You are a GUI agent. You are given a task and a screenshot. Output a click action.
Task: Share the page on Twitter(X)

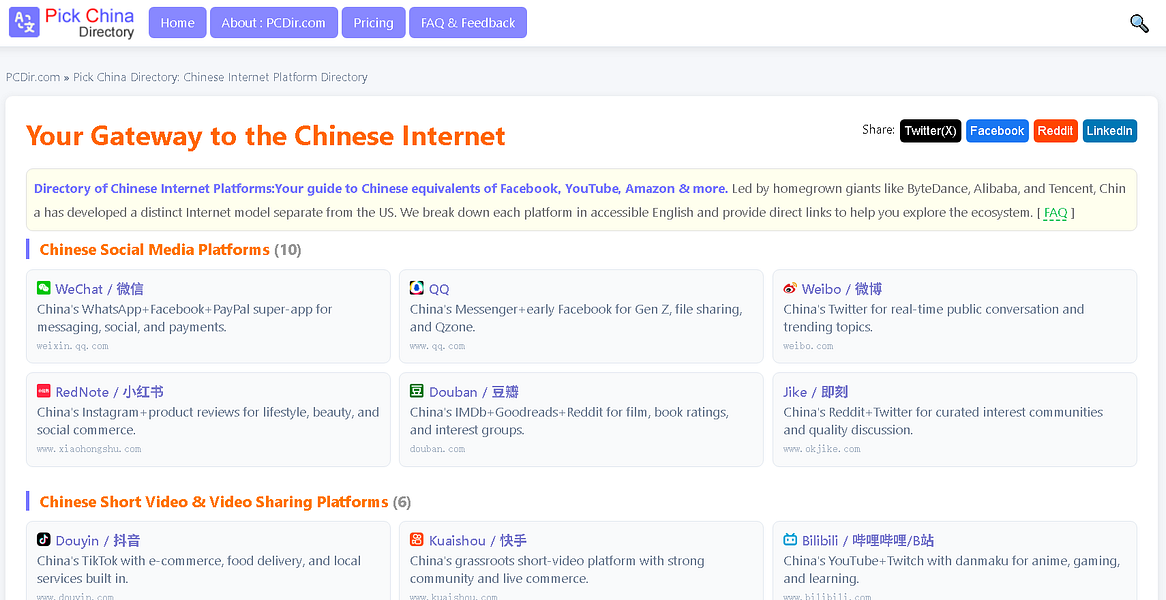[930, 131]
